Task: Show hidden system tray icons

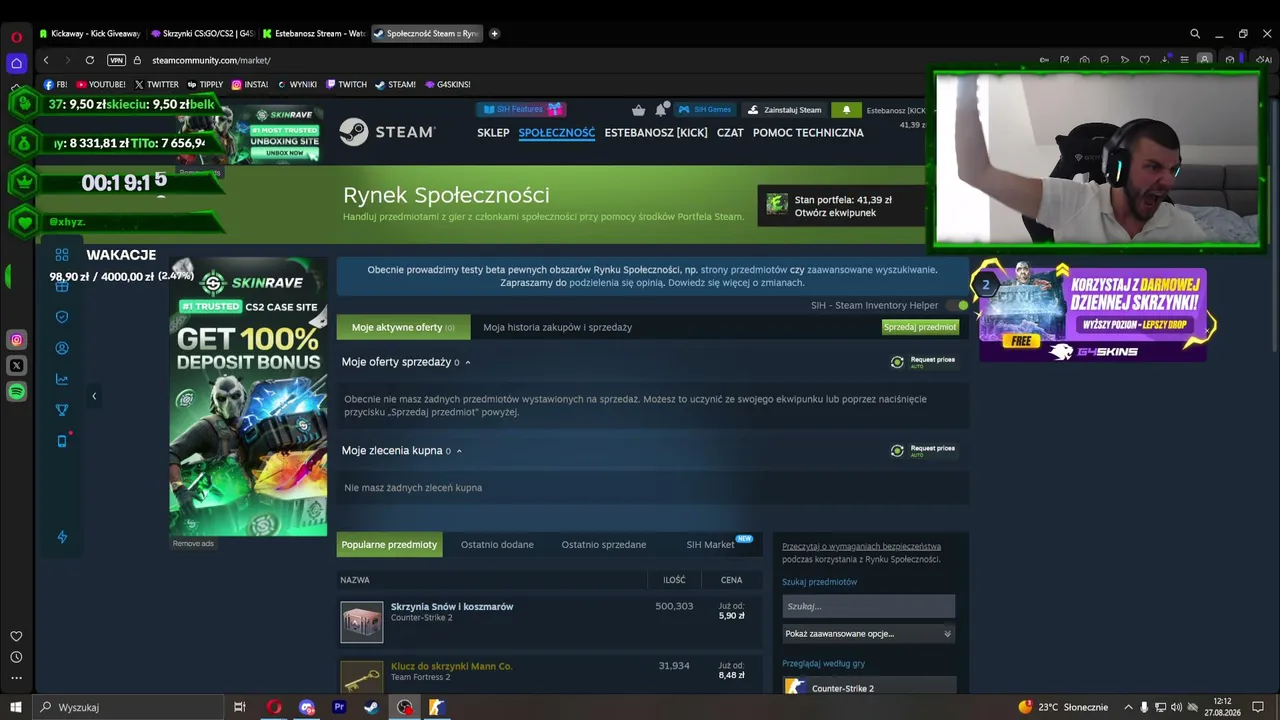Action: [x=1128, y=707]
